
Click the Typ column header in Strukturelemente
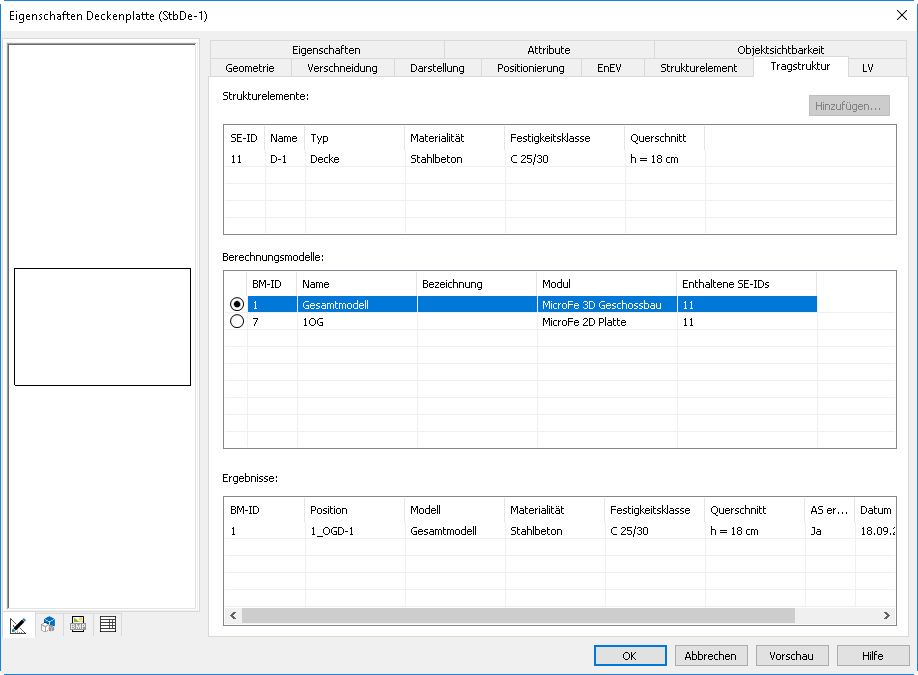(x=354, y=138)
